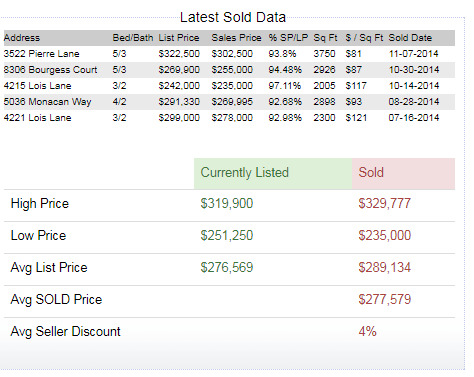The image size is (474, 377).
Task: Click the 4215 Lois Lane address
Action: (x=37, y=86)
